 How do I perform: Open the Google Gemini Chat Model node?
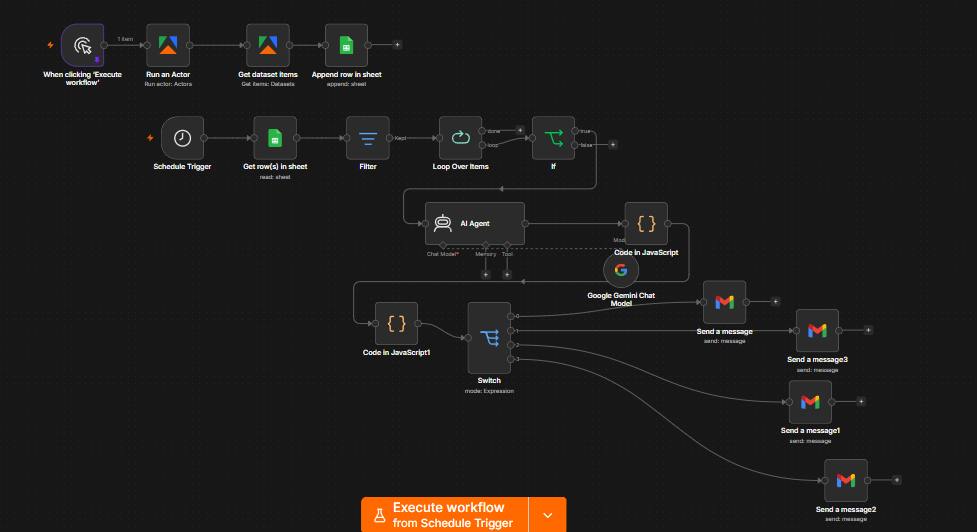[x=621, y=270]
